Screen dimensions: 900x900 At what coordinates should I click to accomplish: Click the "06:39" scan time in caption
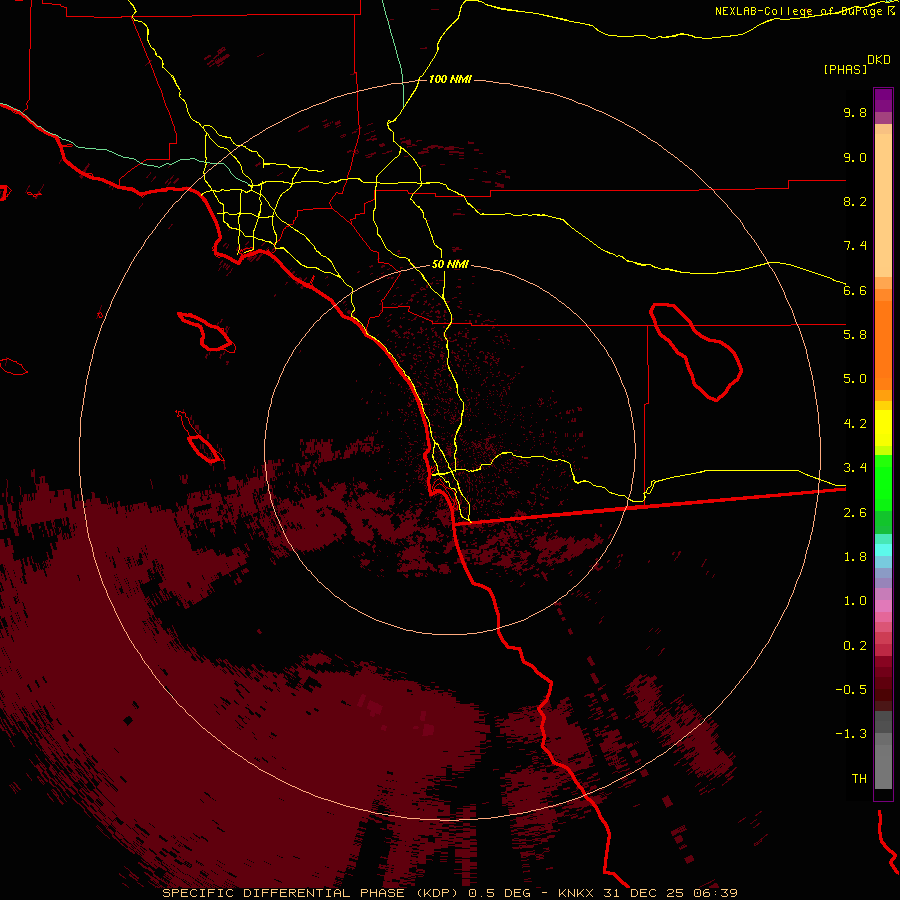(x=717, y=893)
